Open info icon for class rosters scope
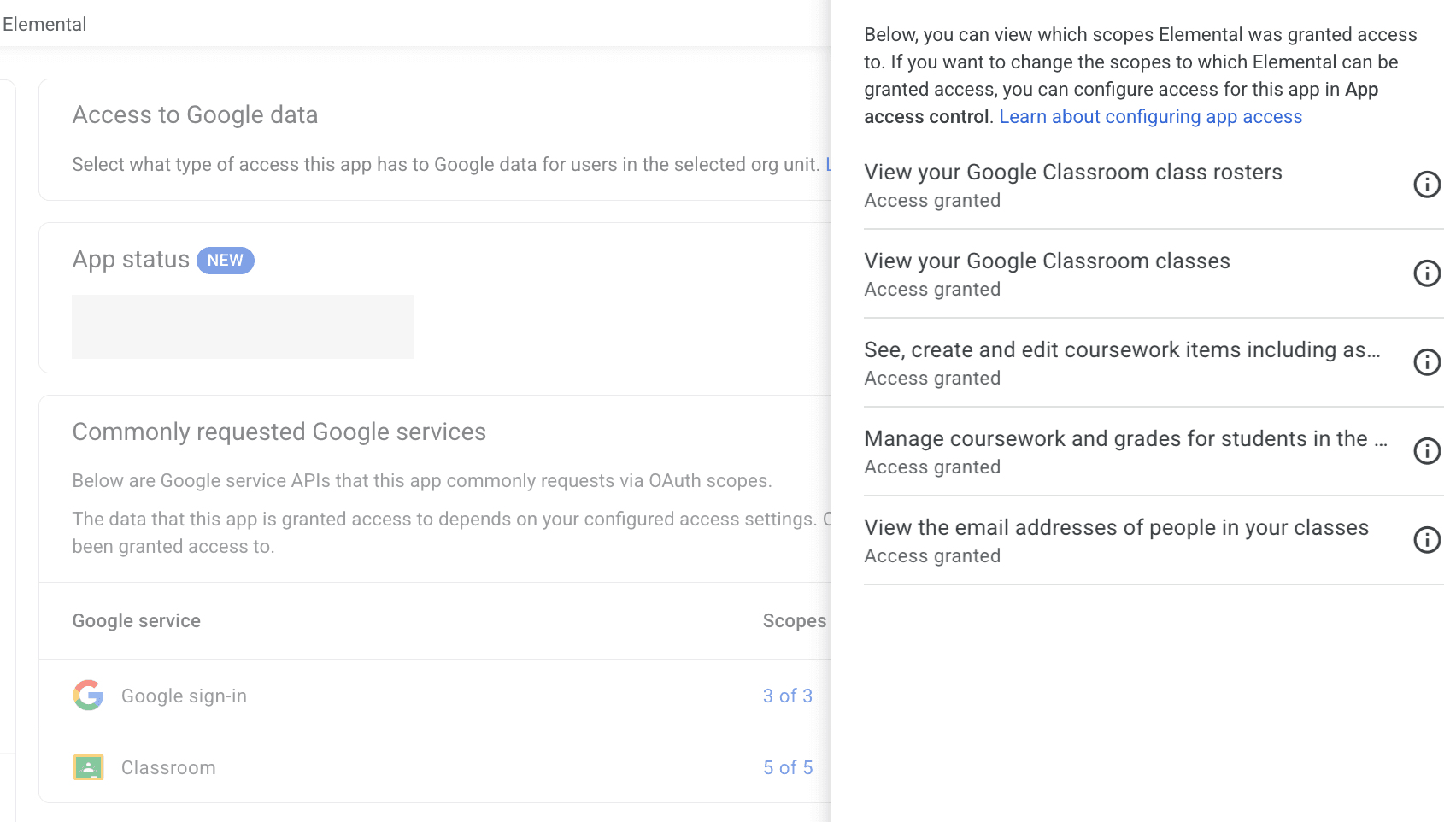The width and height of the screenshot is (1456, 822). click(x=1427, y=185)
